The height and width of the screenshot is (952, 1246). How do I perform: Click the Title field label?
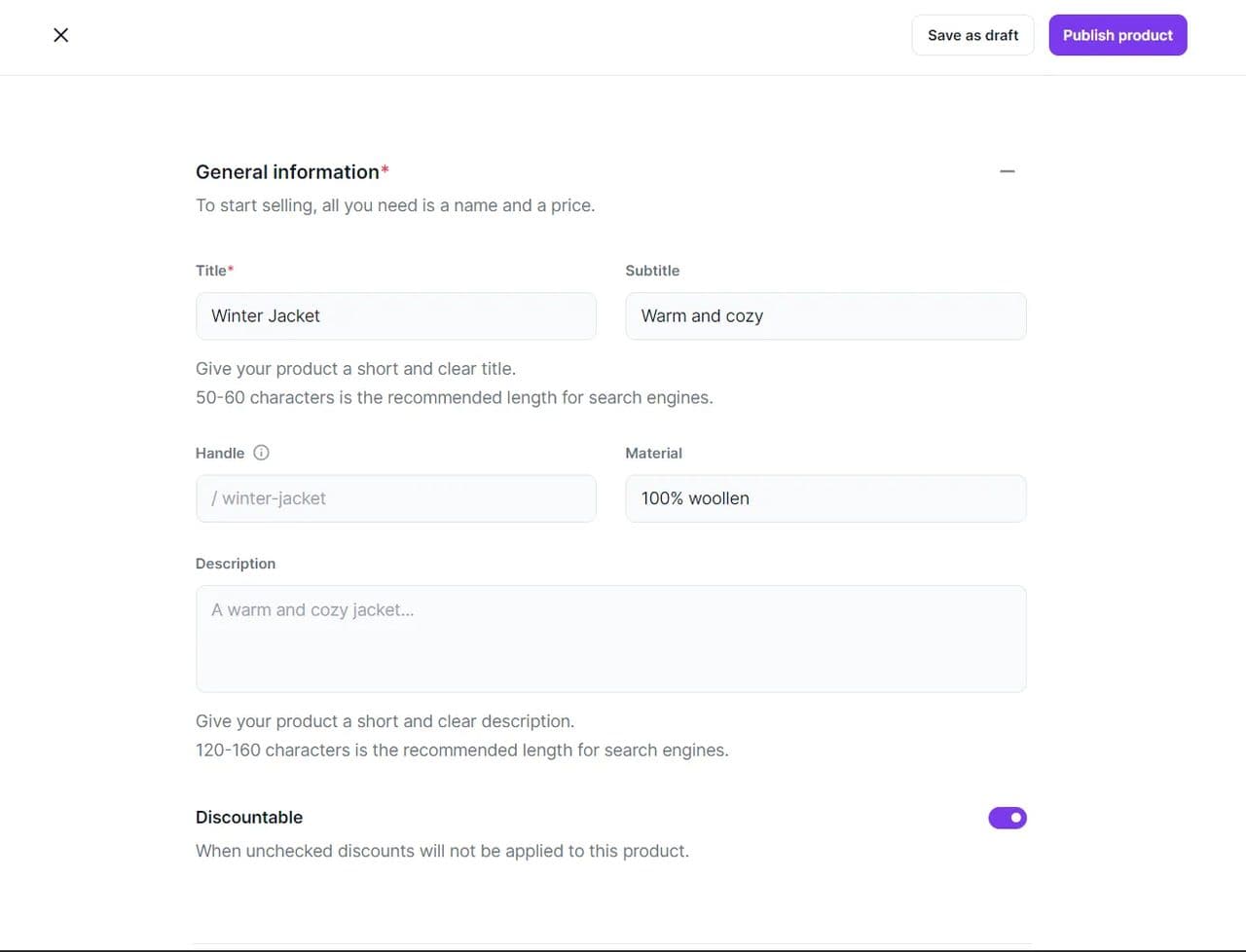pos(214,271)
